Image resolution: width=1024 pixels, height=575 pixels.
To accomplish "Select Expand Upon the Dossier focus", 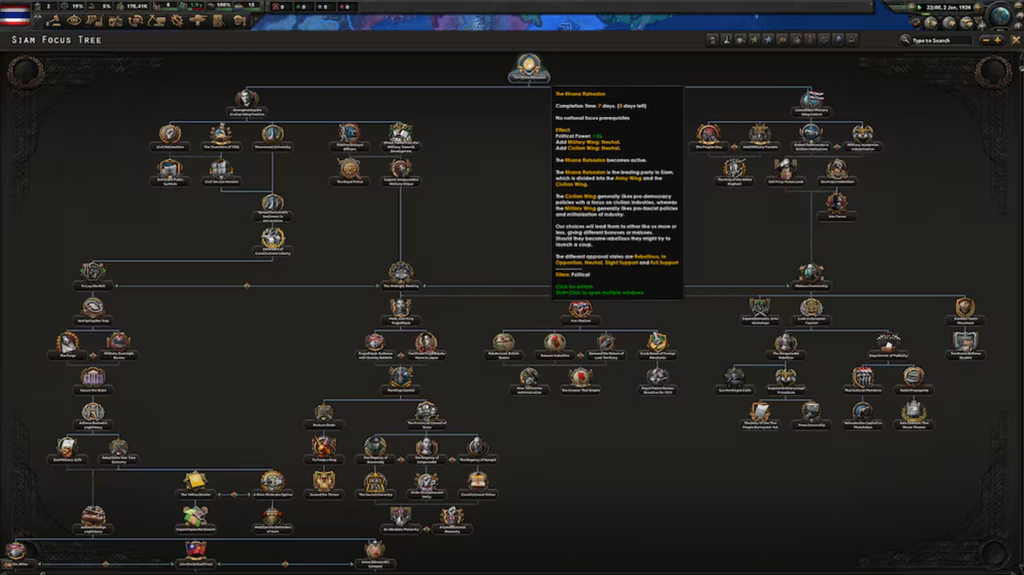I will click(195, 519).
